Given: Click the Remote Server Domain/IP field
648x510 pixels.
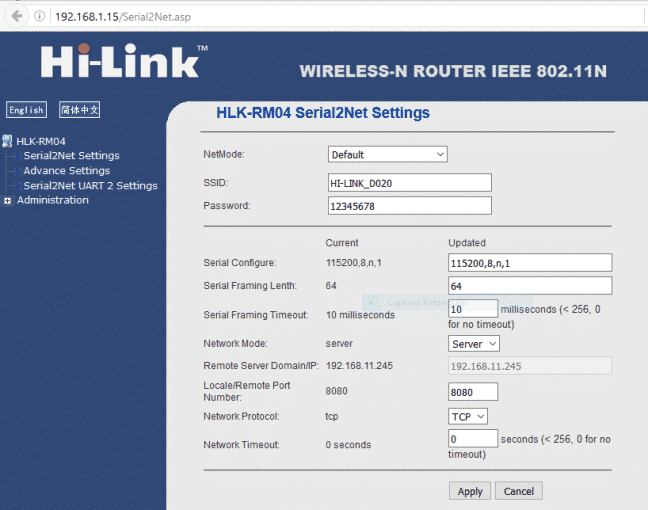Looking at the screenshot, I should (x=530, y=366).
